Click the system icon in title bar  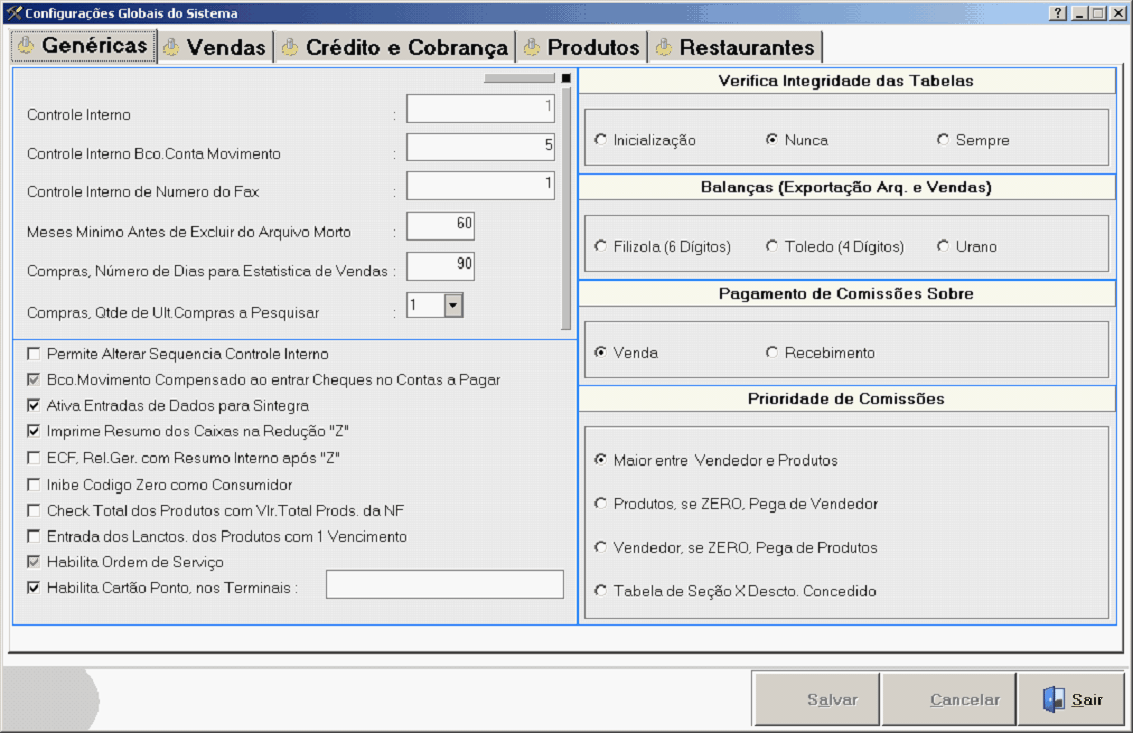point(13,14)
